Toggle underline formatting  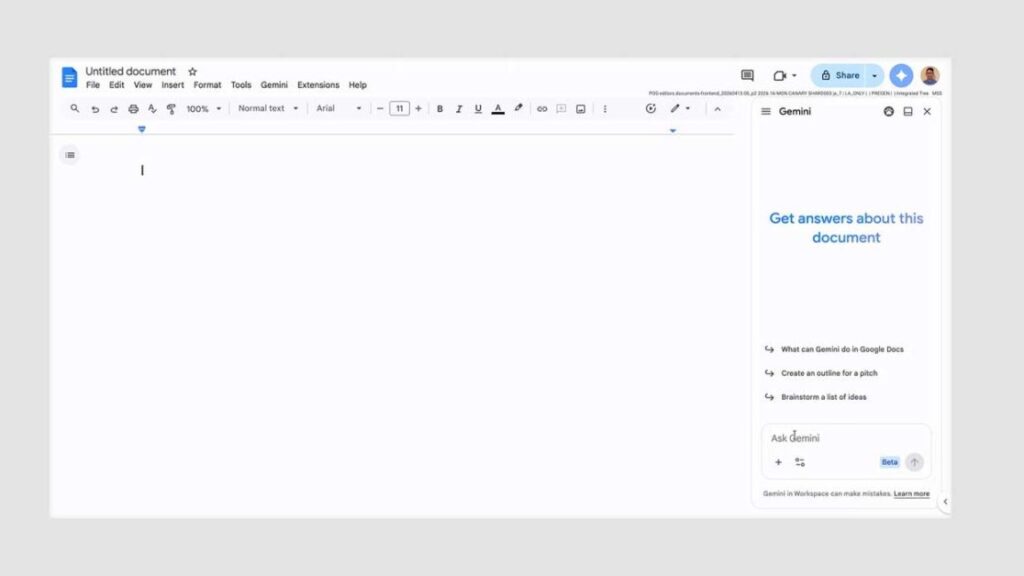pos(478,109)
